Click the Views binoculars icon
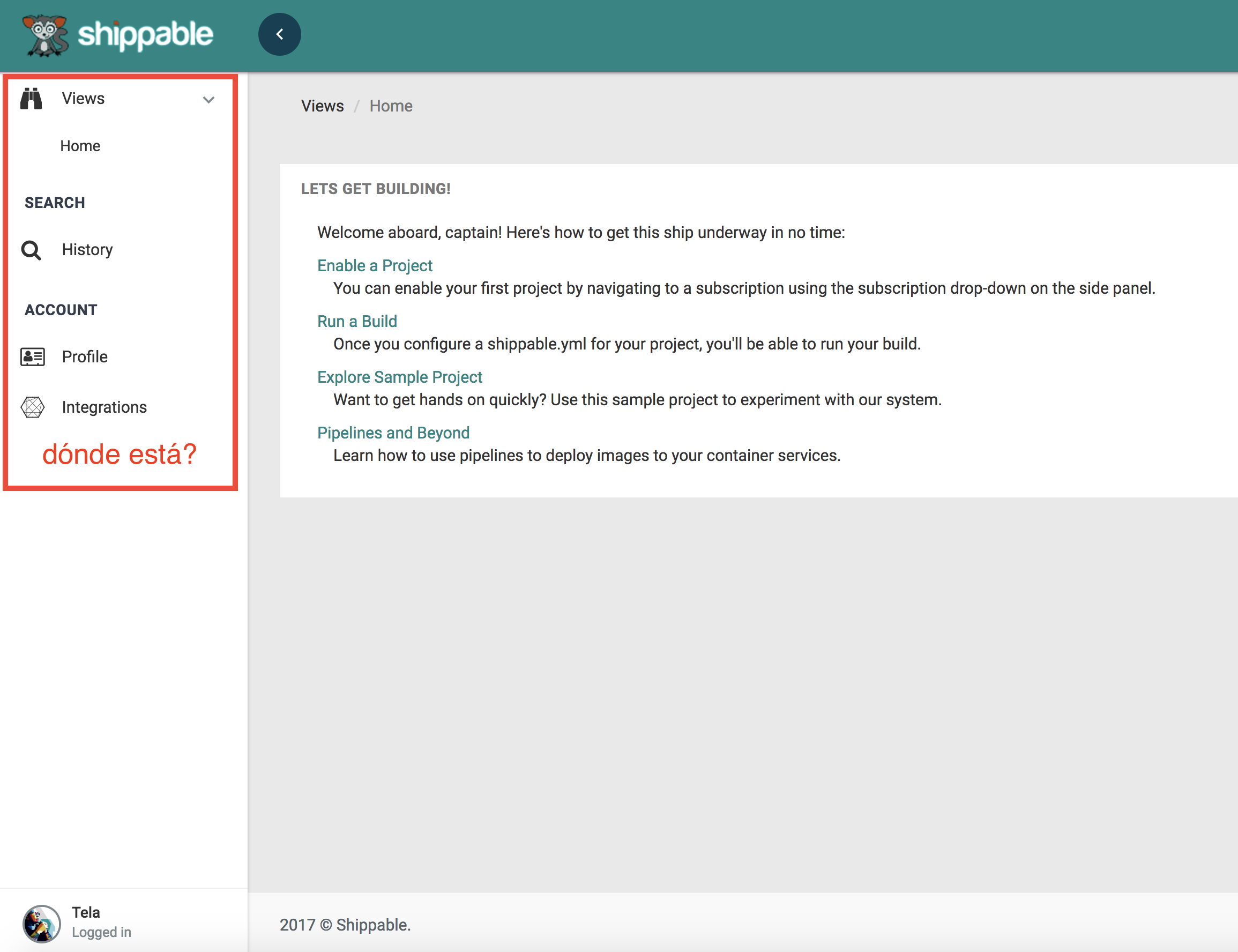 (32, 98)
